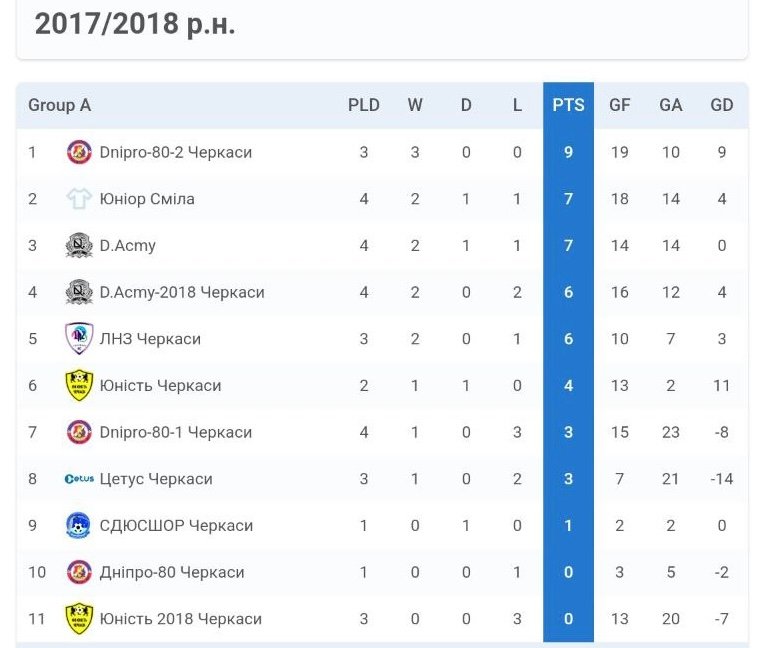Click the ЛНЗ Черкаси shield logo
Screen dimensions: 765x648
point(79,338)
